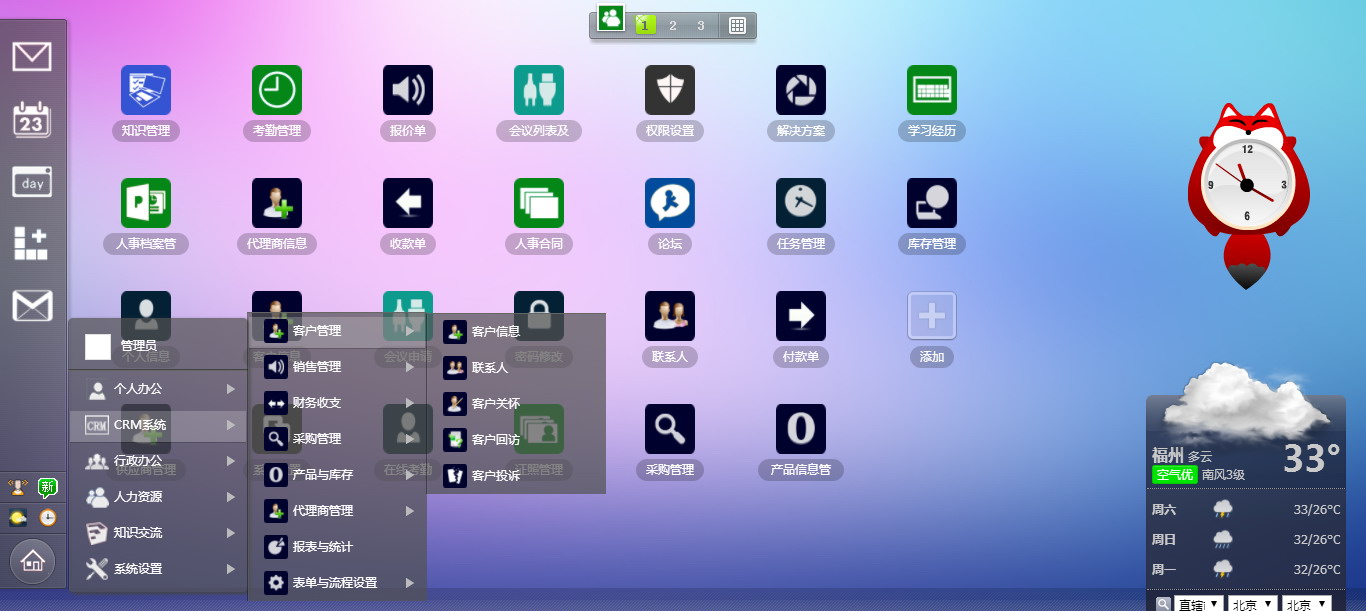The image size is (1366, 611).
Task: Open the first weather province dropdown
Action: click(1199, 604)
